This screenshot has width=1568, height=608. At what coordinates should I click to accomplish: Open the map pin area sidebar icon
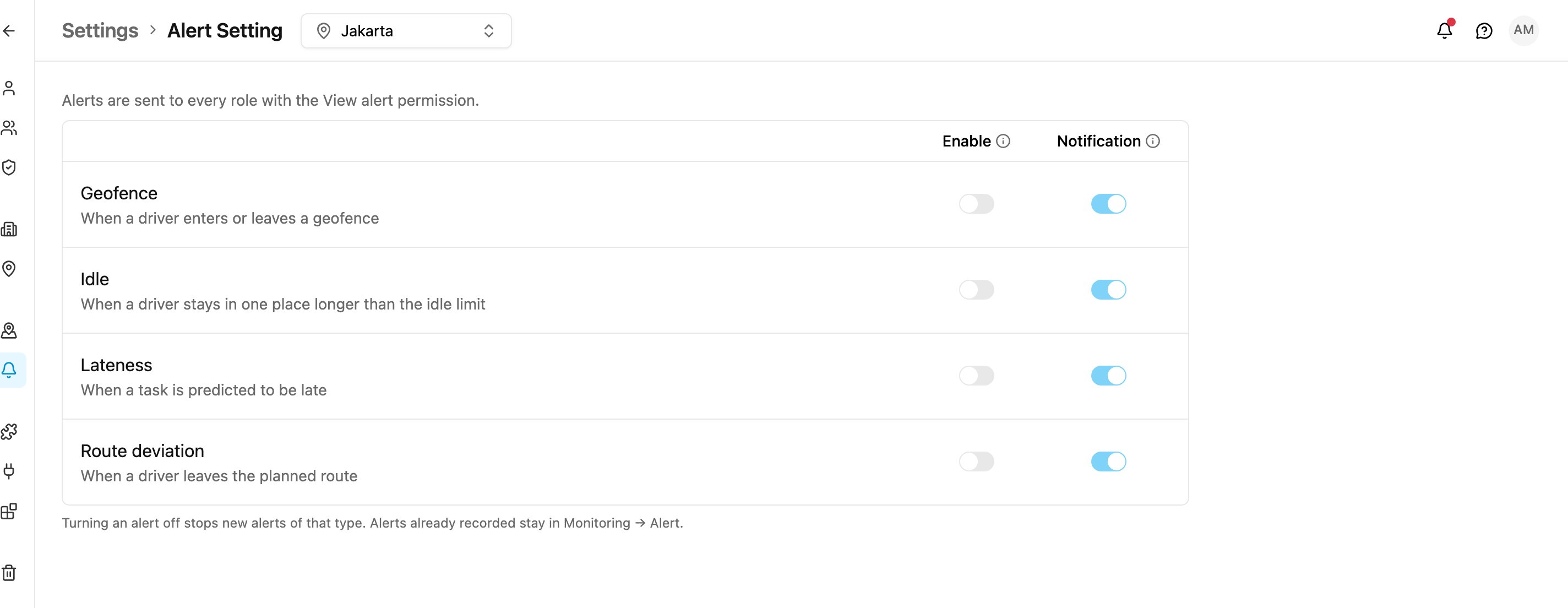pyautogui.click(x=9, y=330)
